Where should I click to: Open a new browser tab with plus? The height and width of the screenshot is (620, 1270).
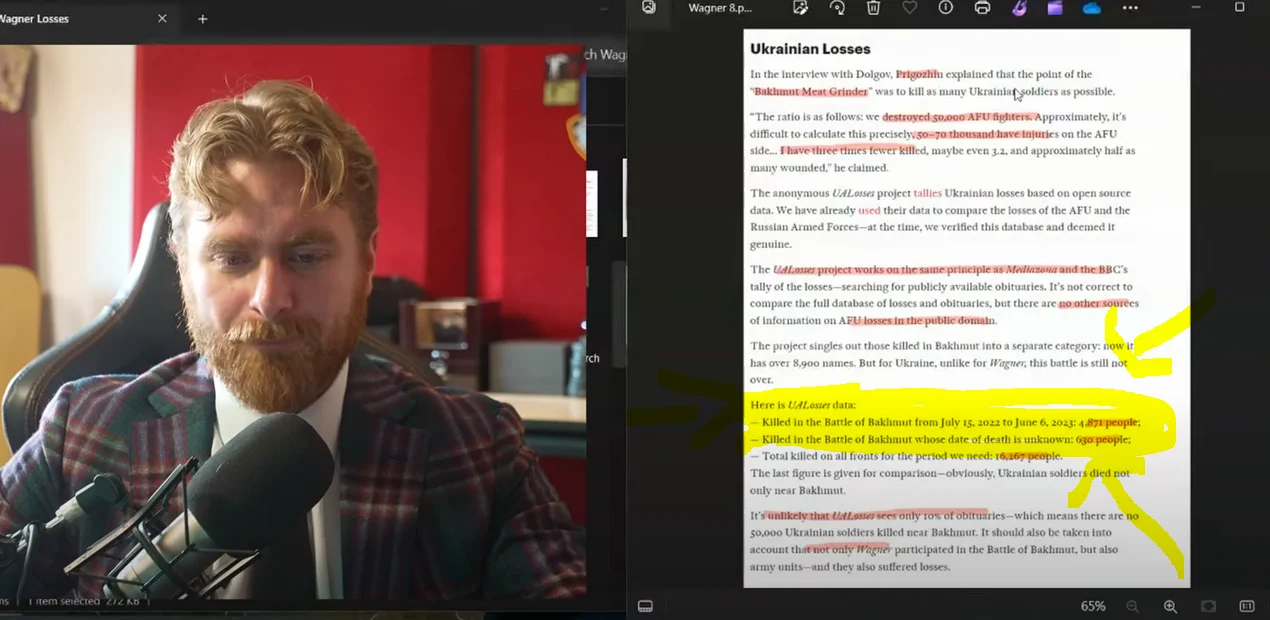pyautogui.click(x=202, y=19)
